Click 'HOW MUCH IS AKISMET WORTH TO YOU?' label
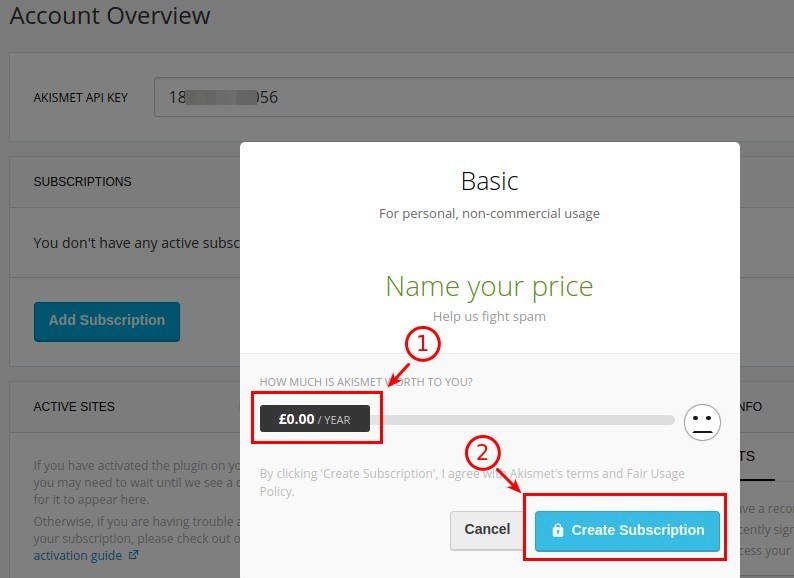Image resolution: width=794 pixels, height=578 pixels. pos(366,382)
